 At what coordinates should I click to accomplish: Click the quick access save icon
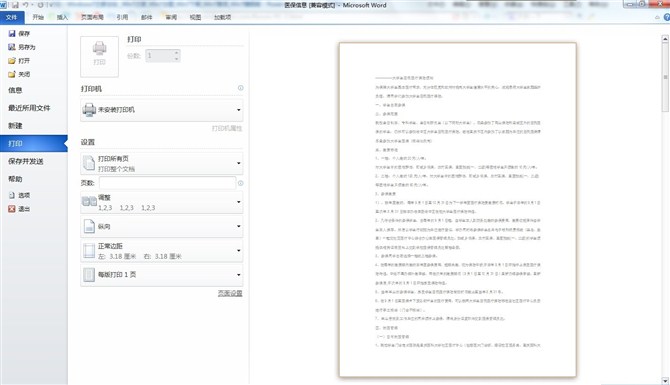click(15, 5)
